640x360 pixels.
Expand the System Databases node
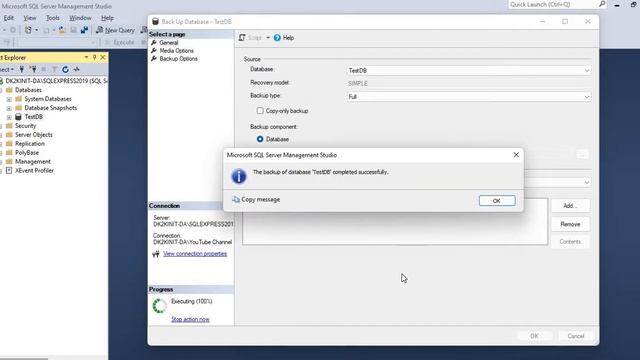(x=9, y=99)
